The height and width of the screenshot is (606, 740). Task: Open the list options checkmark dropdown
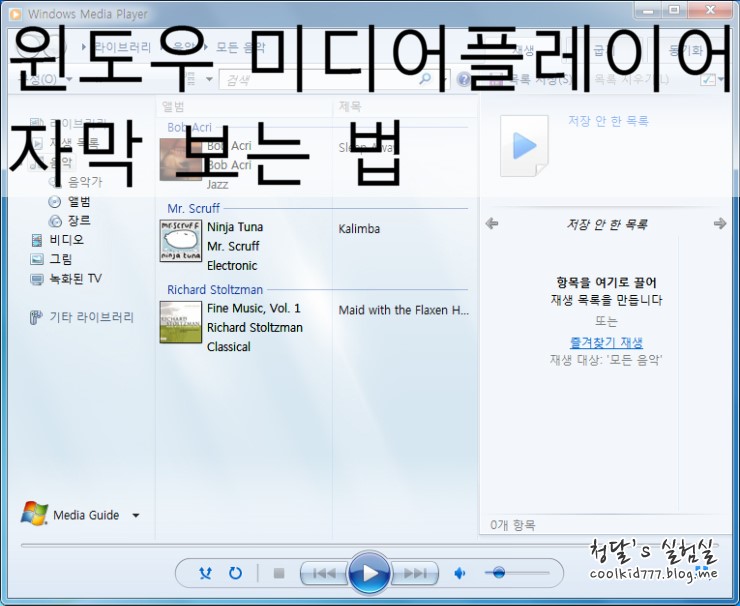pos(712,79)
